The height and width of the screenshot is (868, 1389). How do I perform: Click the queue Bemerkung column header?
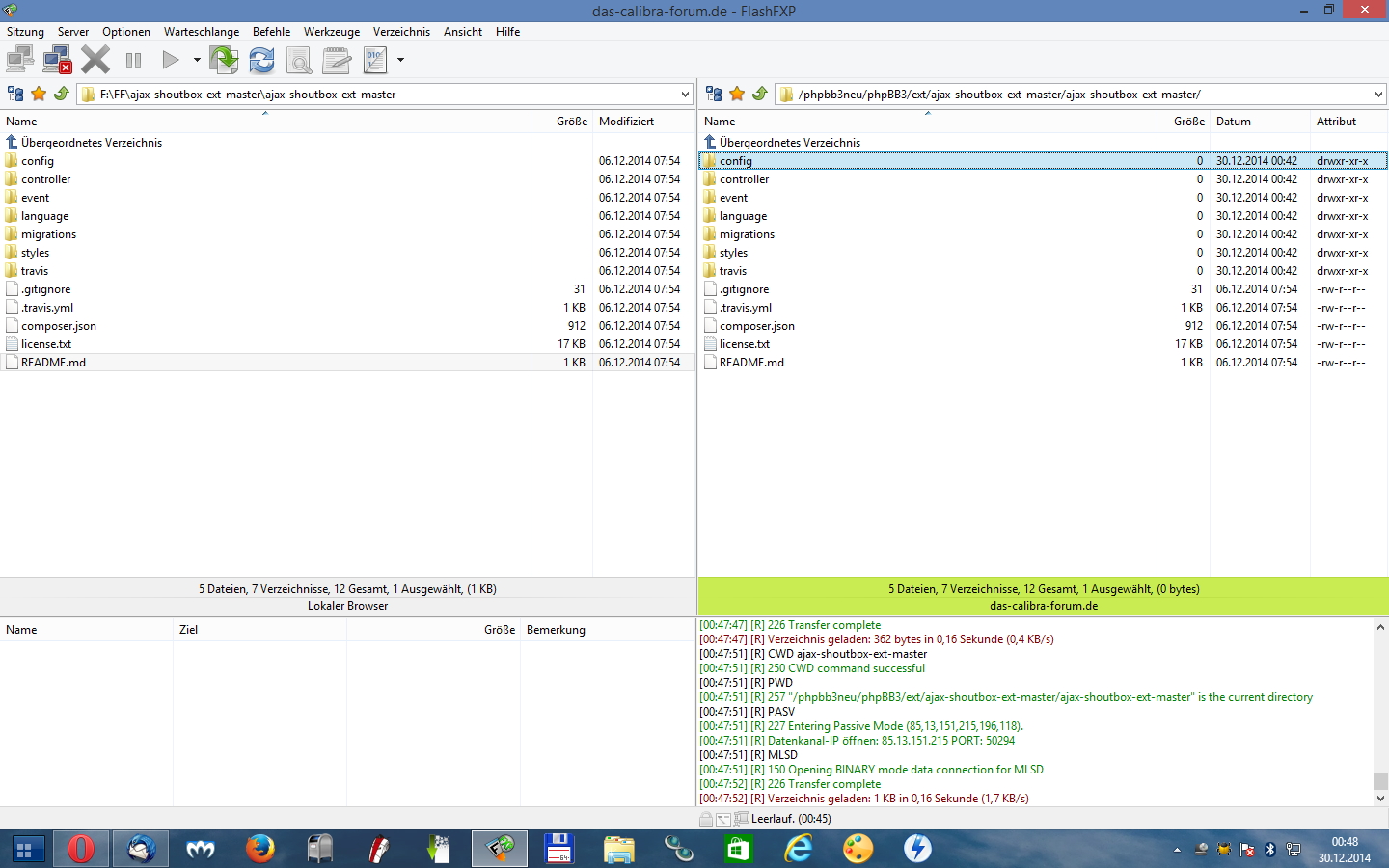pyautogui.click(x=606, y=630)
